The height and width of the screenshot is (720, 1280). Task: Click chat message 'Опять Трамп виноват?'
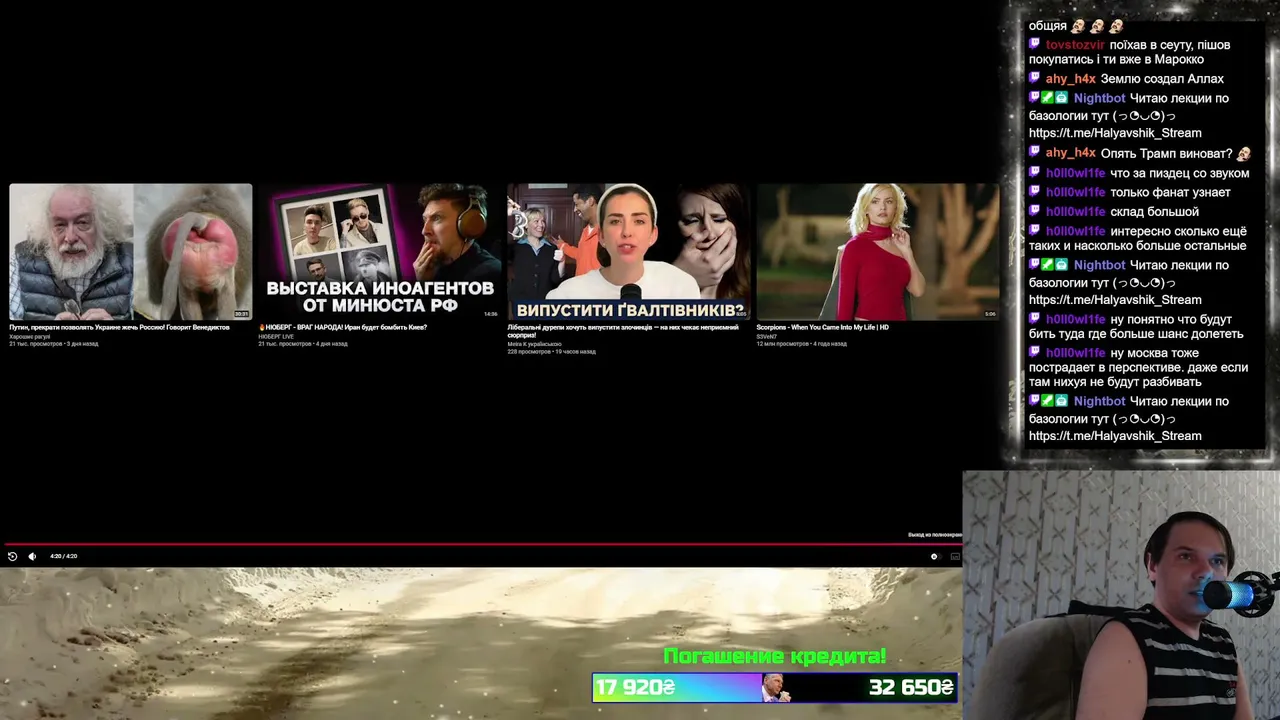tap(1166, 154)
